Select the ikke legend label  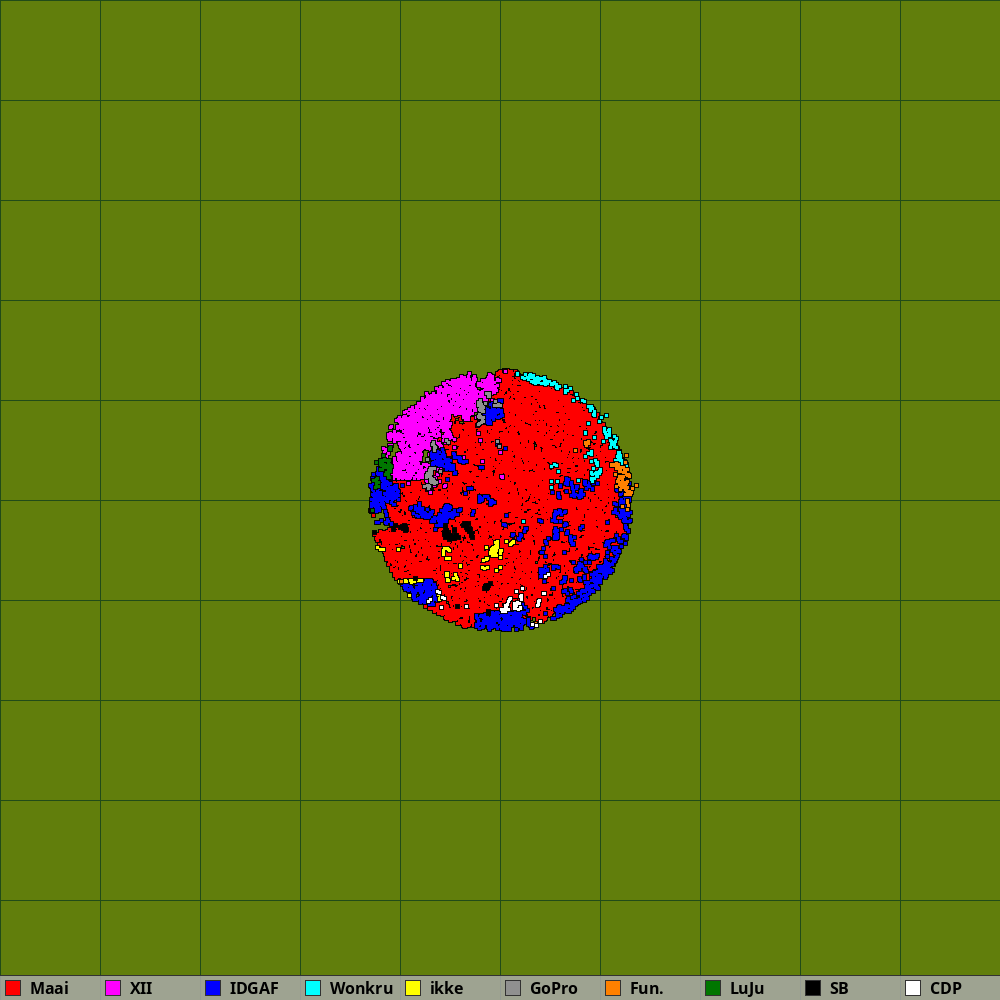click(x=446, y=988)
